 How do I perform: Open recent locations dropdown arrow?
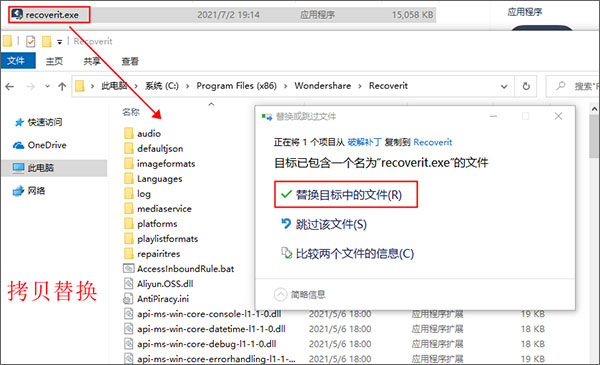[x=47, y=86]
